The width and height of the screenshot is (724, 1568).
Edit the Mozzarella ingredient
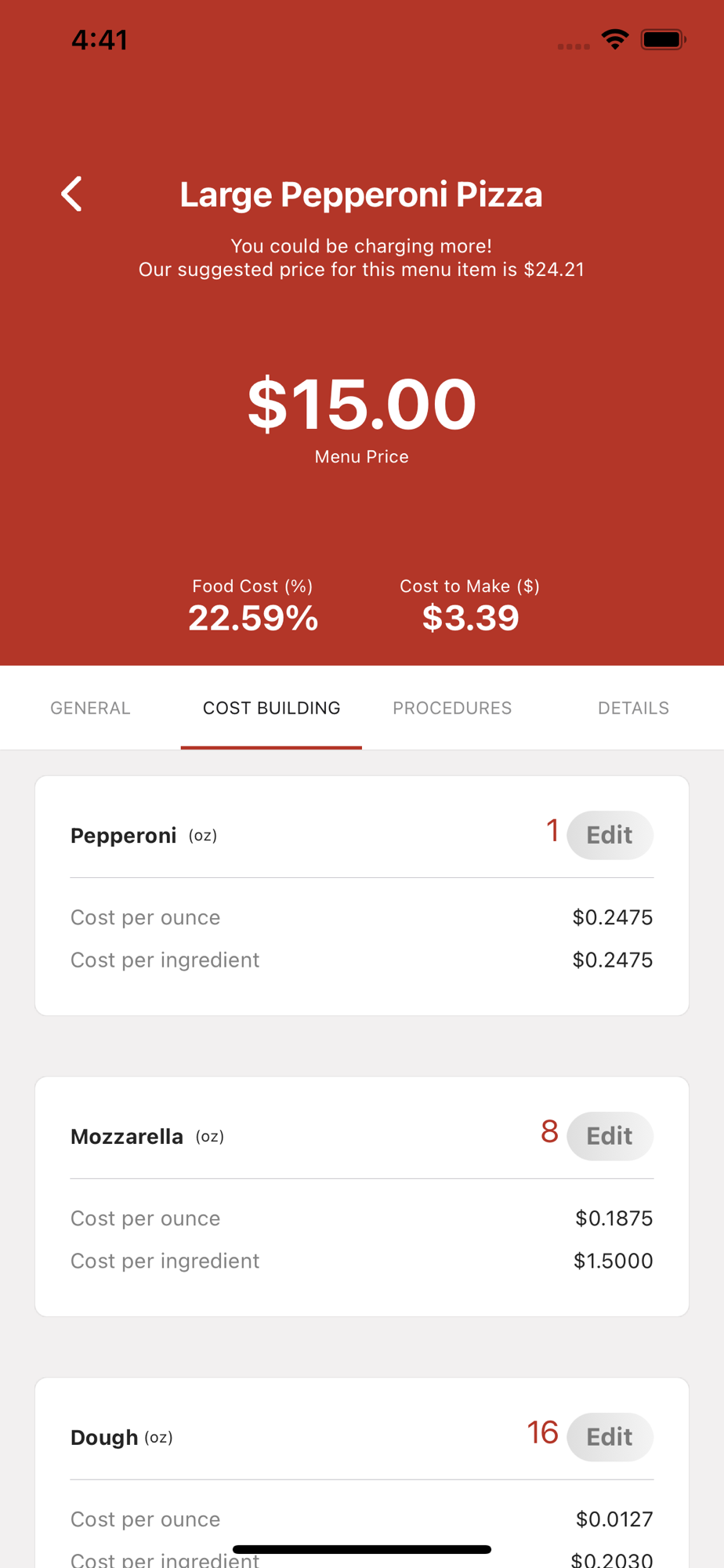point(610,1136)
